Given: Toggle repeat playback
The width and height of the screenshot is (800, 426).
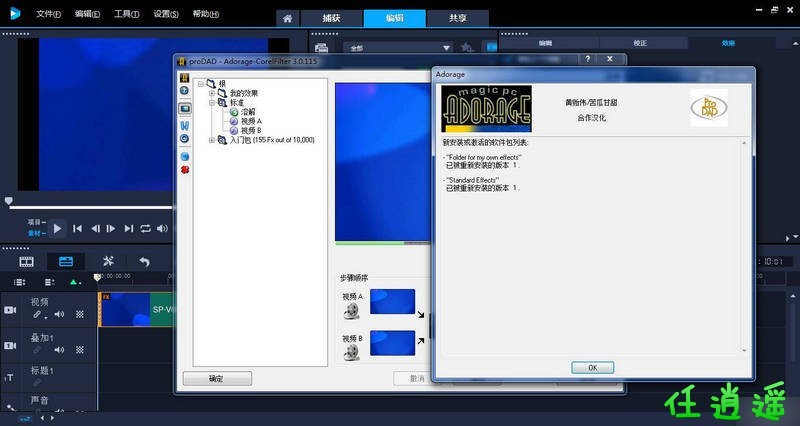Looking at the screenshot, I should (x=145, y=229).
